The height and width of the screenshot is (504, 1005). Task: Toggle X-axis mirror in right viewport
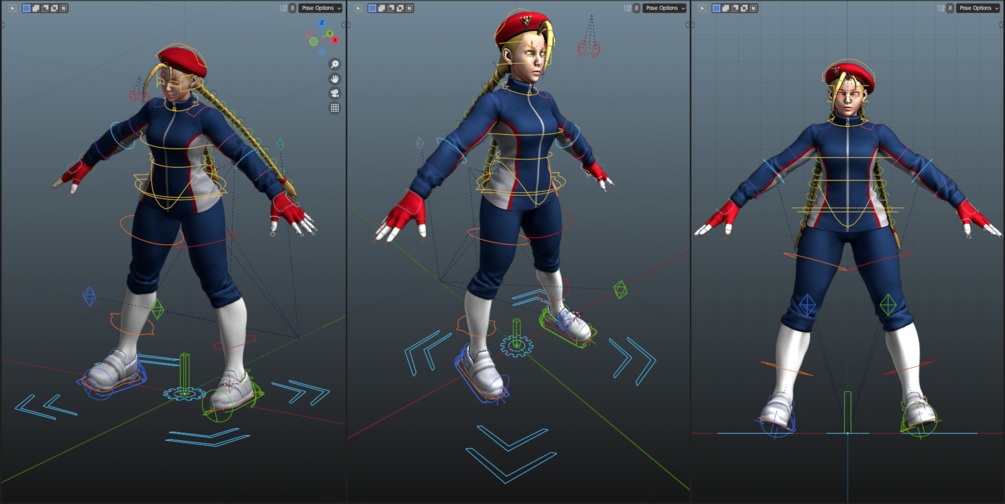click(949, 8)
